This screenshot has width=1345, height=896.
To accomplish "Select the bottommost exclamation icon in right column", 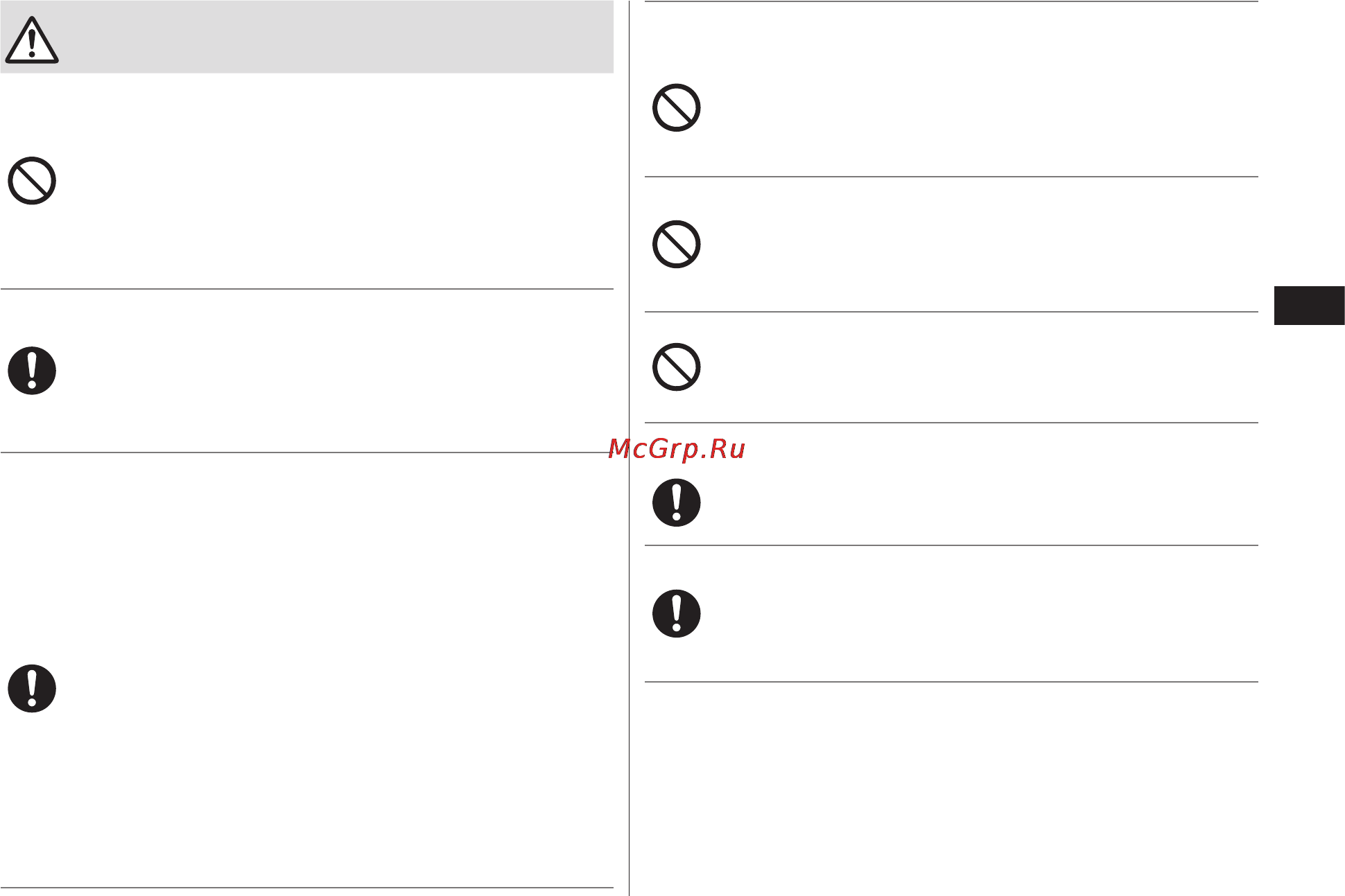I will click(677, 613).
